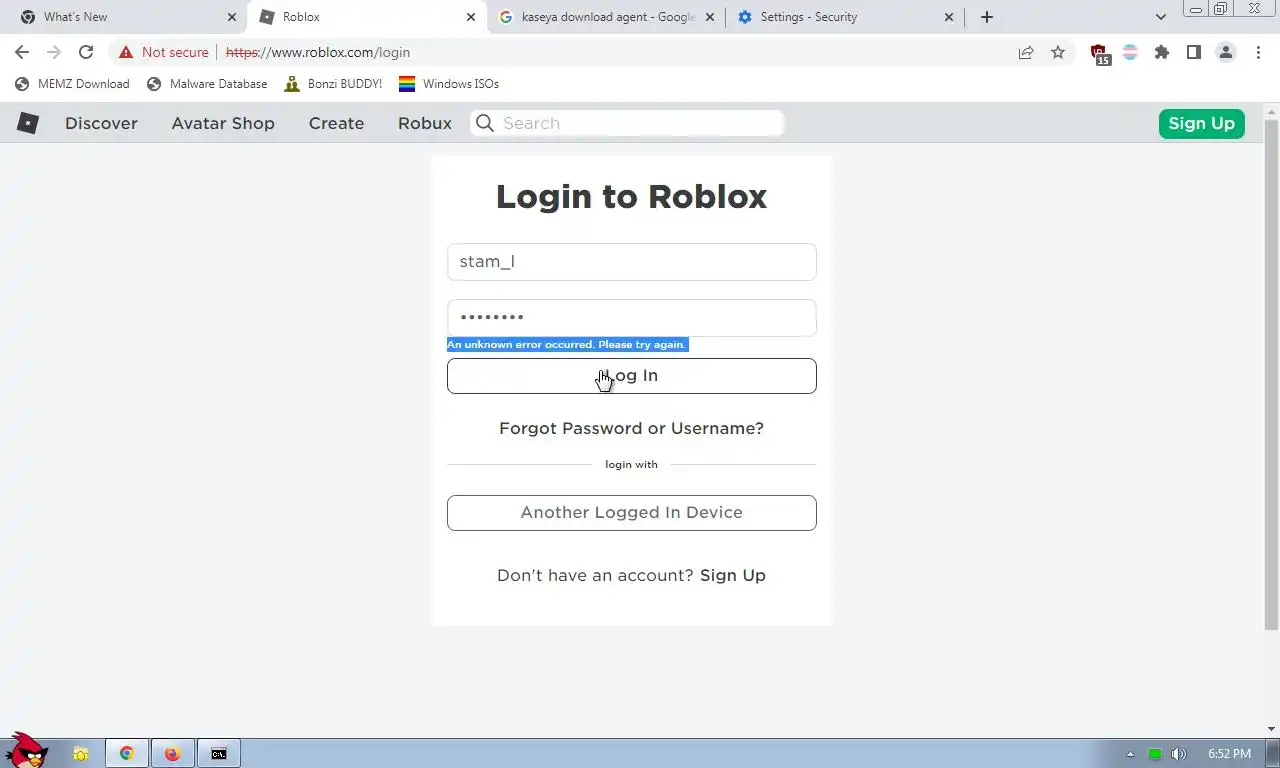The width and height of the screenshot is (1280, 768).
Task: Click the Roblox logo in the navbar
Action: [x=28, y=123]
